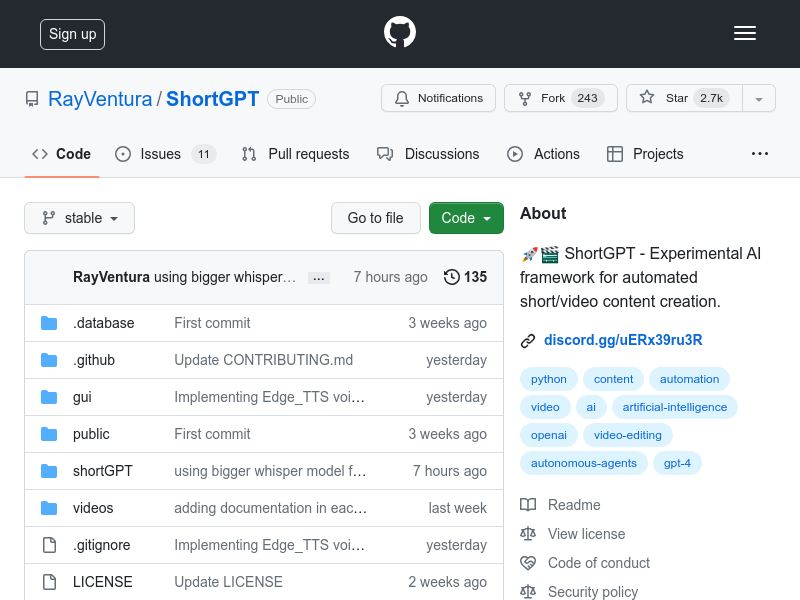The width and height of the screenshot is (800, 600).
Task: Open 'Update LICENSE' commit message
Action: pos(229,582)
